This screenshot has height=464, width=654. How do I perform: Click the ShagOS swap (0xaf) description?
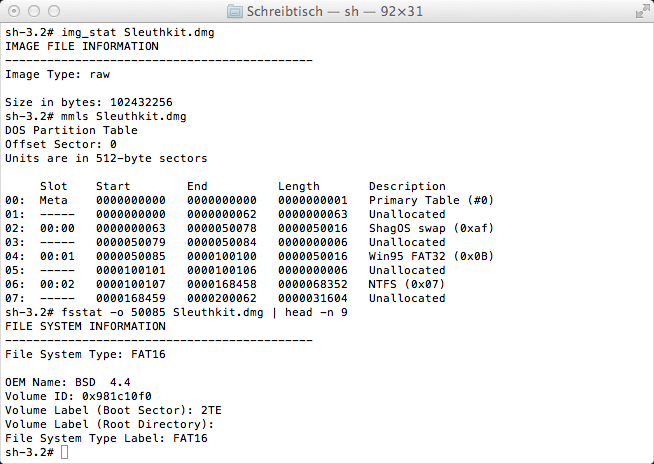pos(431,228)
